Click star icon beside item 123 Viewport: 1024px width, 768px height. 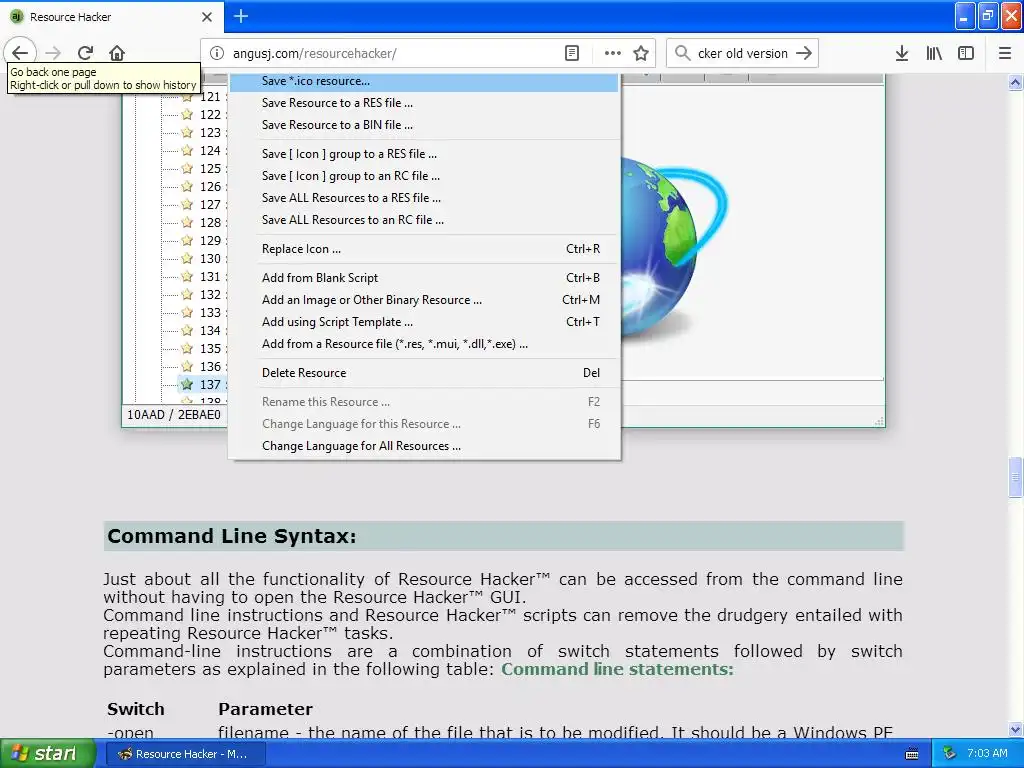click(x=187, y=133)
